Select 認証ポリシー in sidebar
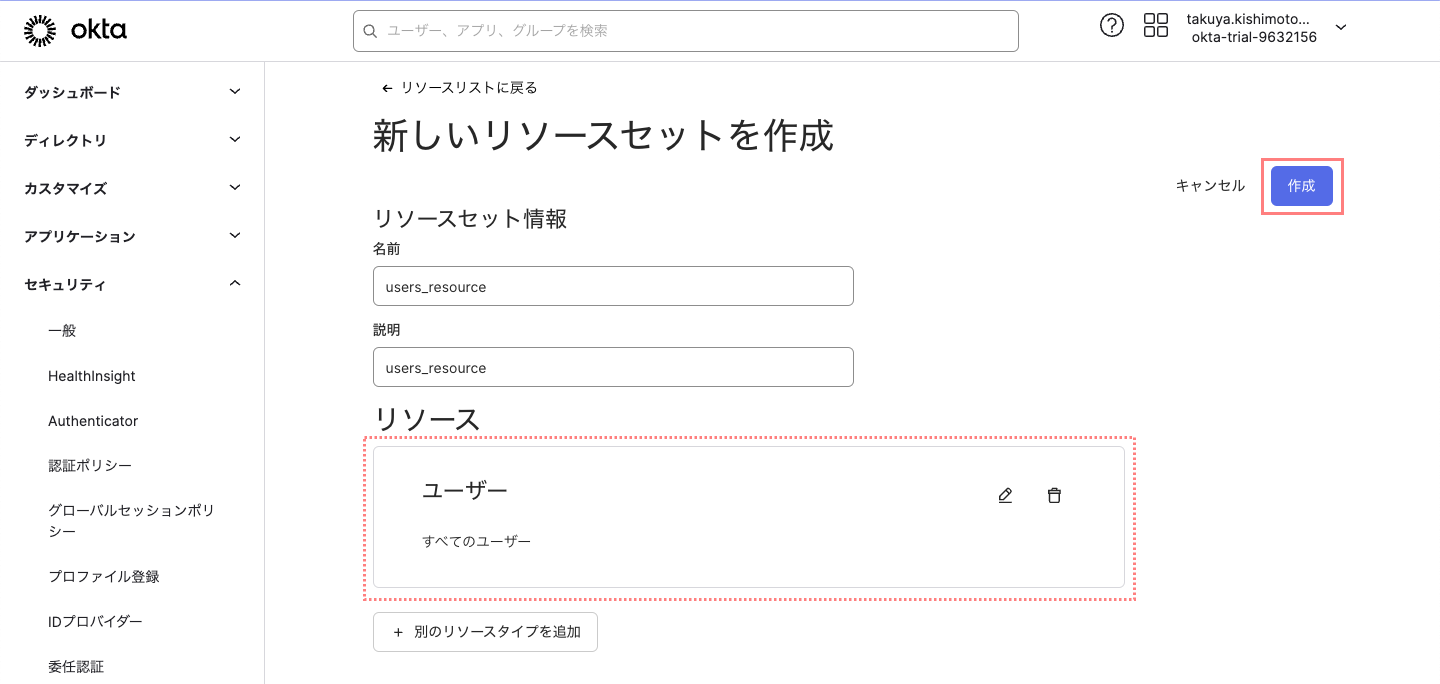1440x684 pixels. pyautogui.click(x=90, y=466)
